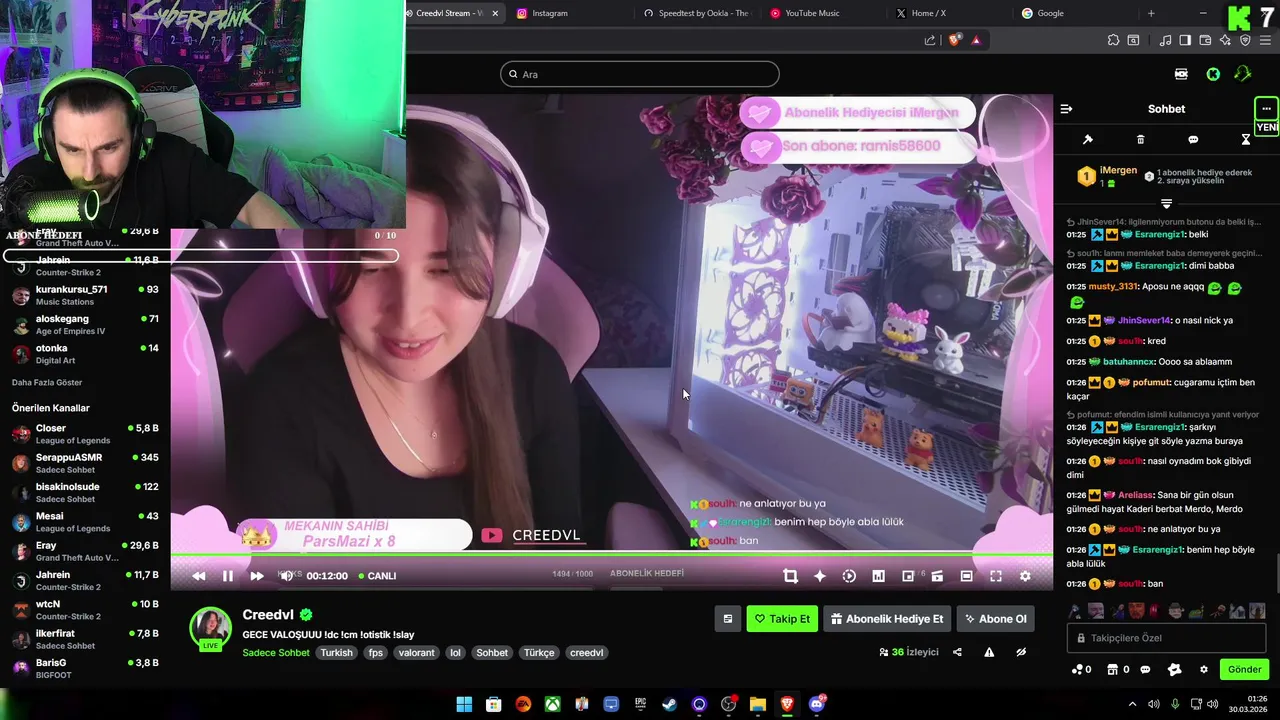The height and width of the screenshot is (720, 1280).
Task: Pause the stream
Action: (228, 576)
